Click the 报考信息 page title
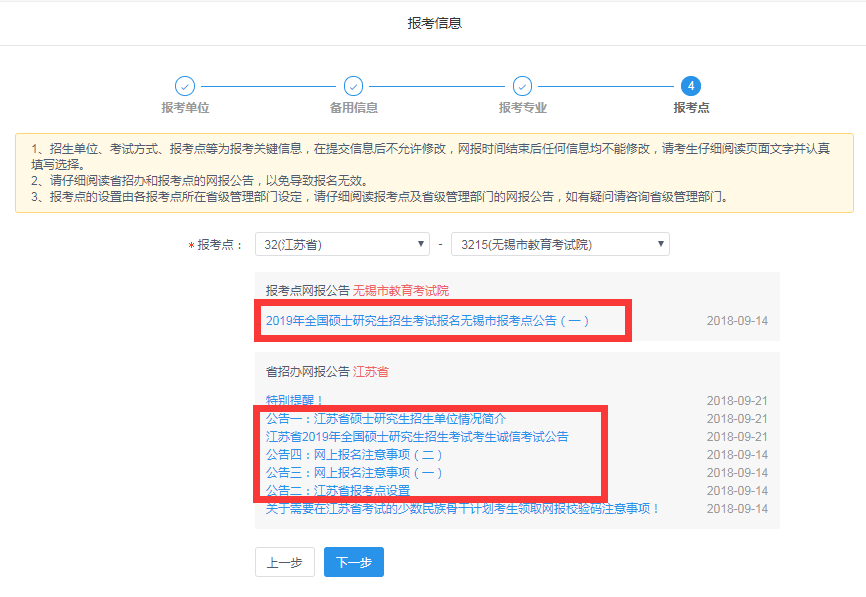 pos(435,23)
